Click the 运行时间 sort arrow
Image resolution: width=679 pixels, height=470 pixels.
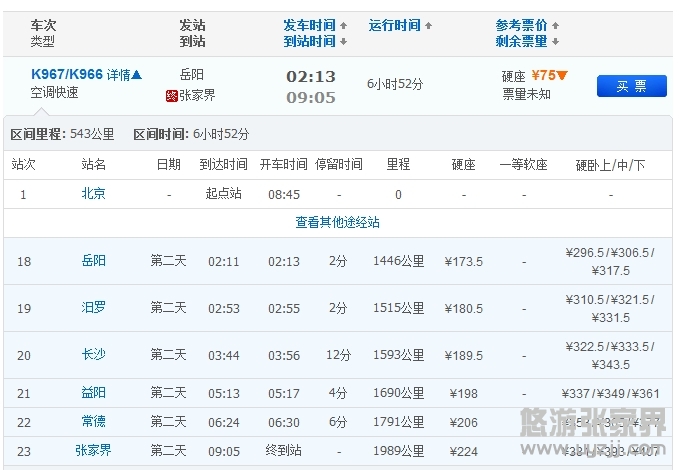click(x=429, y=25)
